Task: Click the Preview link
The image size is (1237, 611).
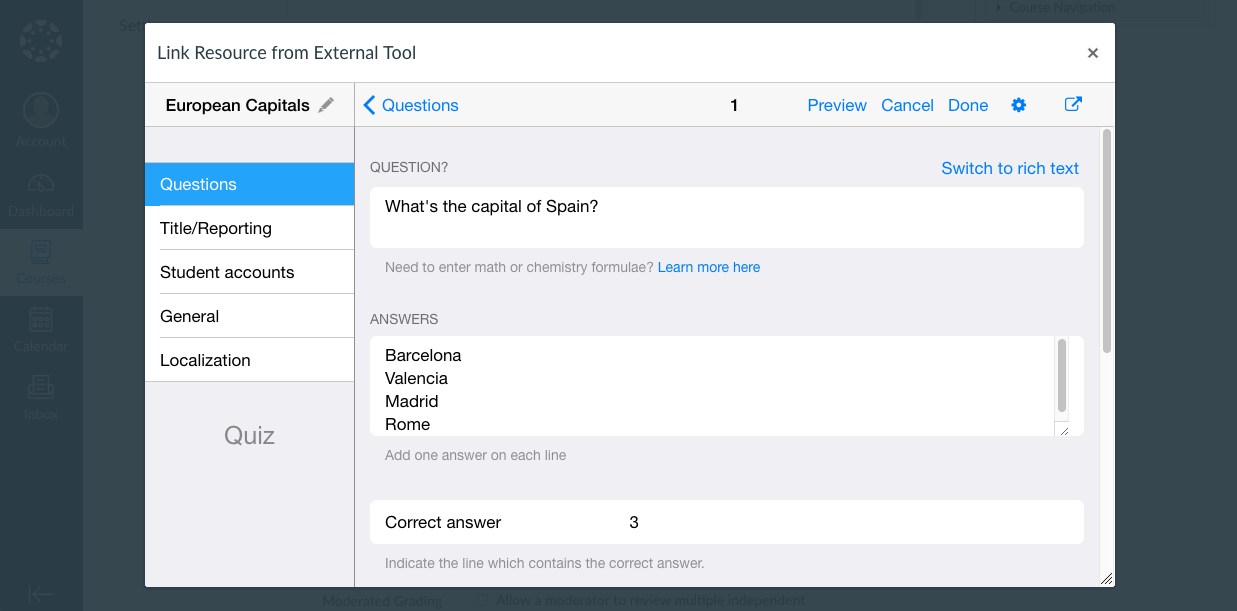Action: point(836,105)
